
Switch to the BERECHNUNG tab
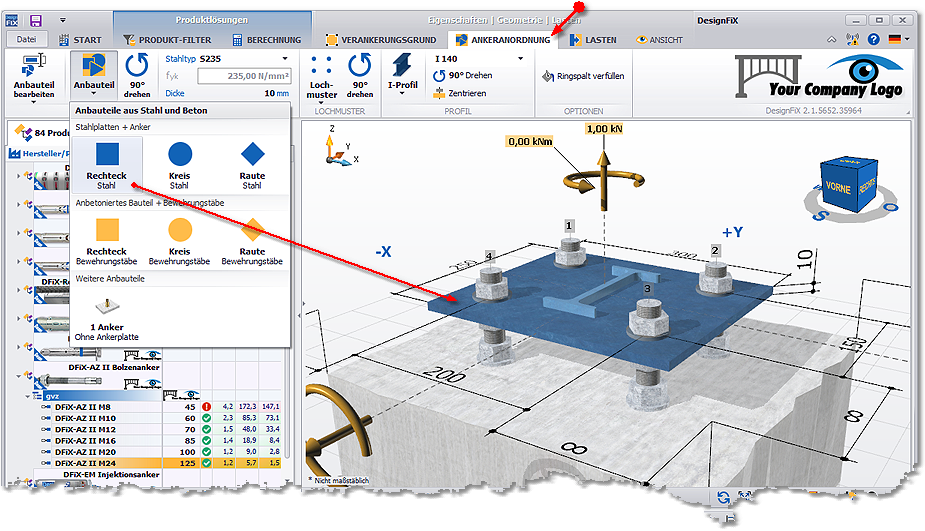(x=267, y=40)
